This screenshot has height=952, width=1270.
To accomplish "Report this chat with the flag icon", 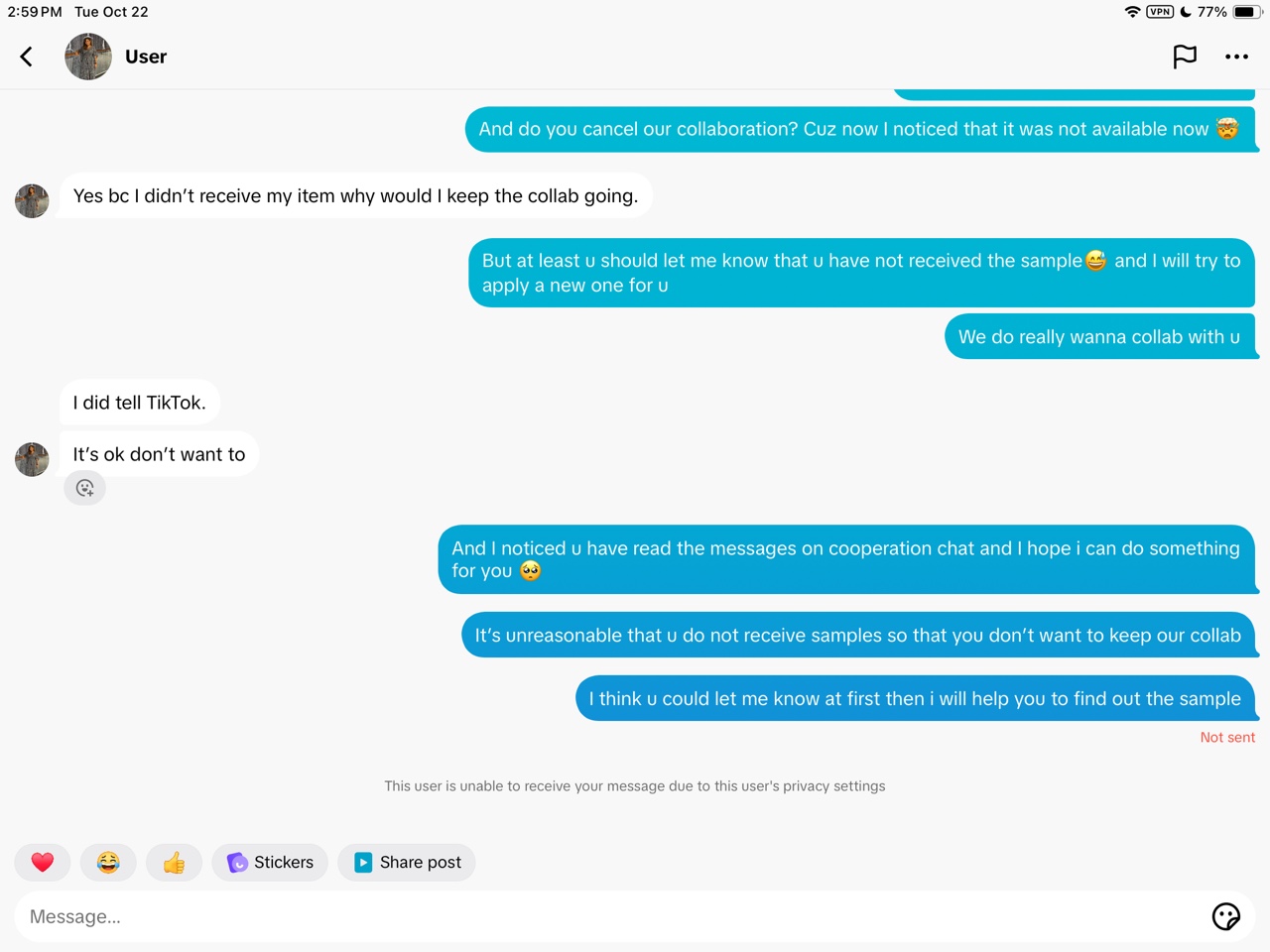I will coord(1185,57).
